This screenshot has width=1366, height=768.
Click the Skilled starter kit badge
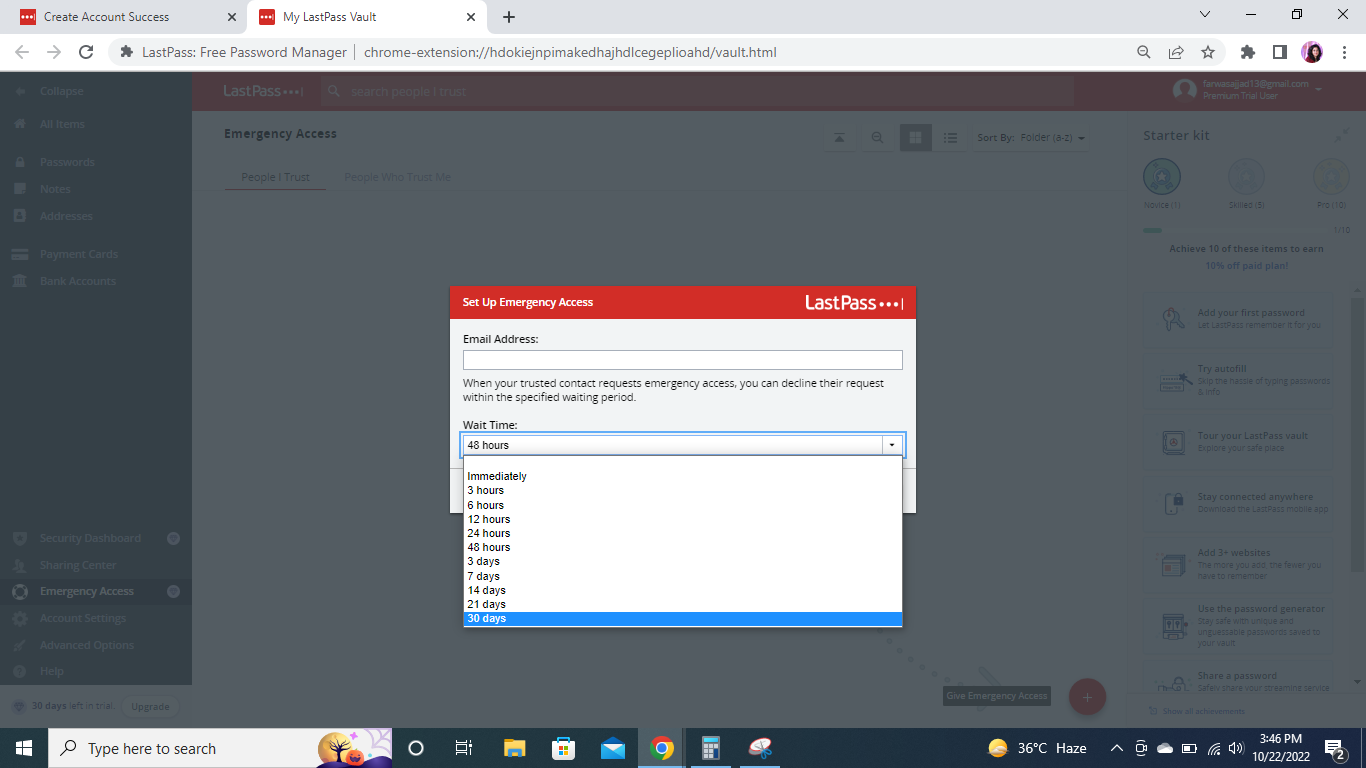click(1246, 177)
